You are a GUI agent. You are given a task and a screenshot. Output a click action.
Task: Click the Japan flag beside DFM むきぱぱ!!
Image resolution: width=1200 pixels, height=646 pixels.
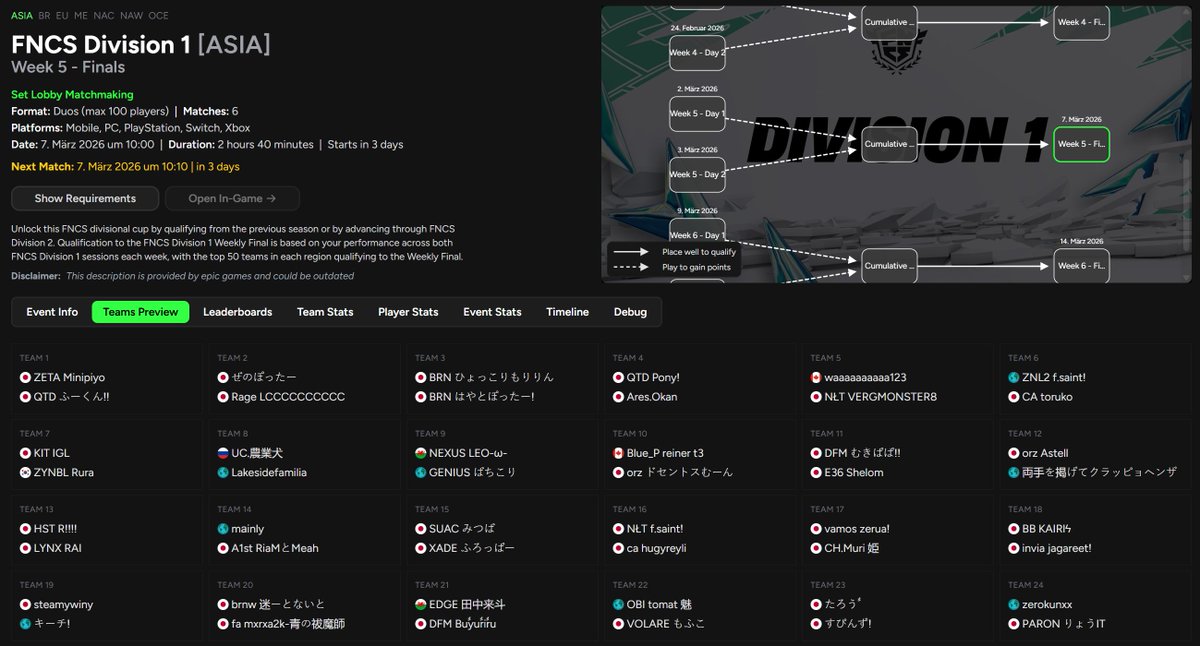pos(816,453)
